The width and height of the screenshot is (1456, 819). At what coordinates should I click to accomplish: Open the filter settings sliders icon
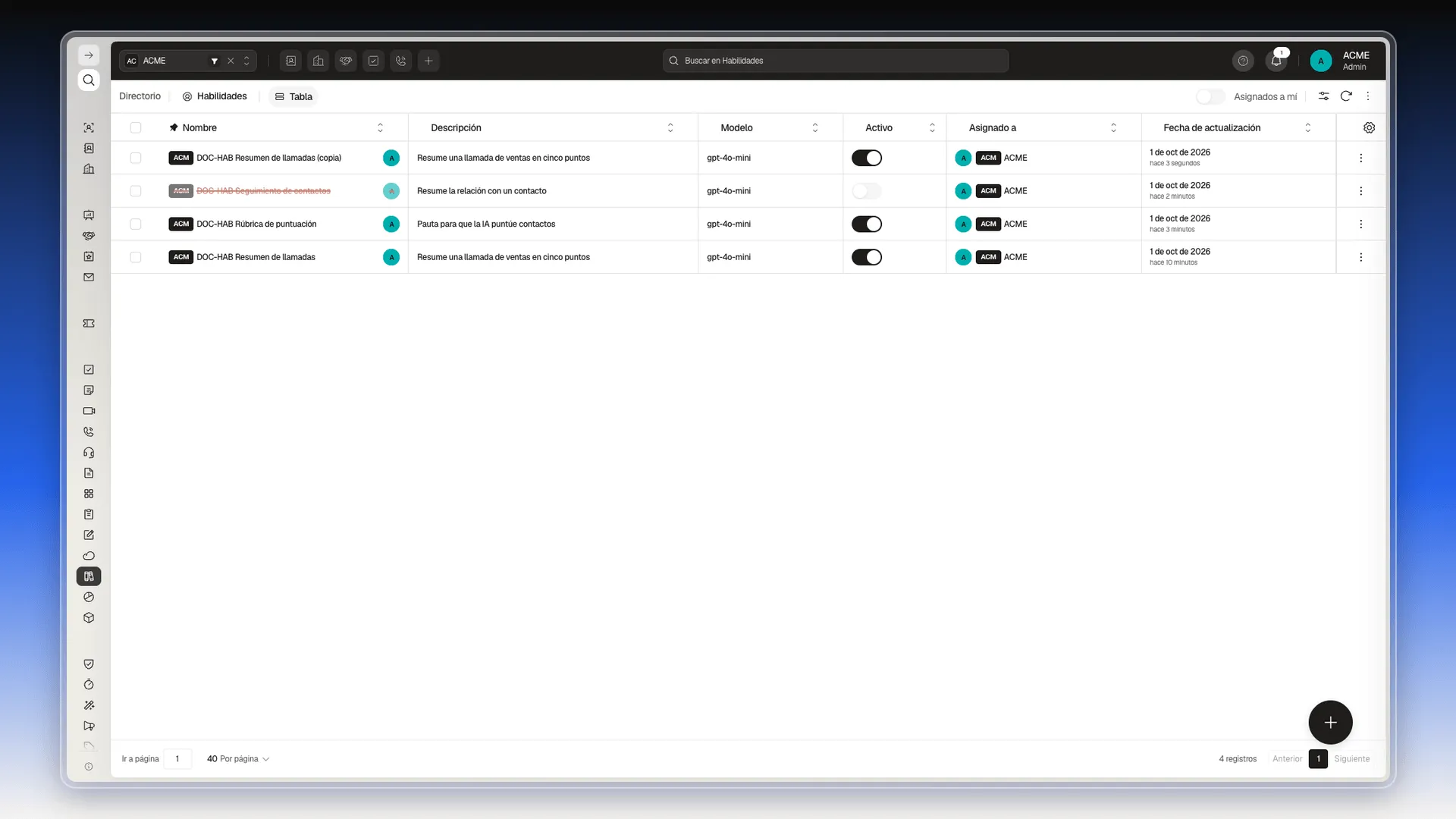tap(1323, 96)
